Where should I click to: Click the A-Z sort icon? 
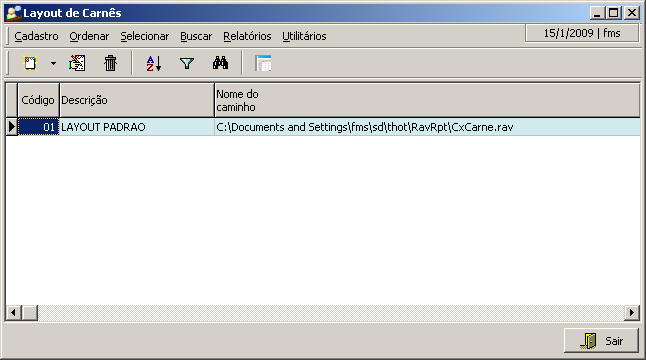[x=154, y=63]
